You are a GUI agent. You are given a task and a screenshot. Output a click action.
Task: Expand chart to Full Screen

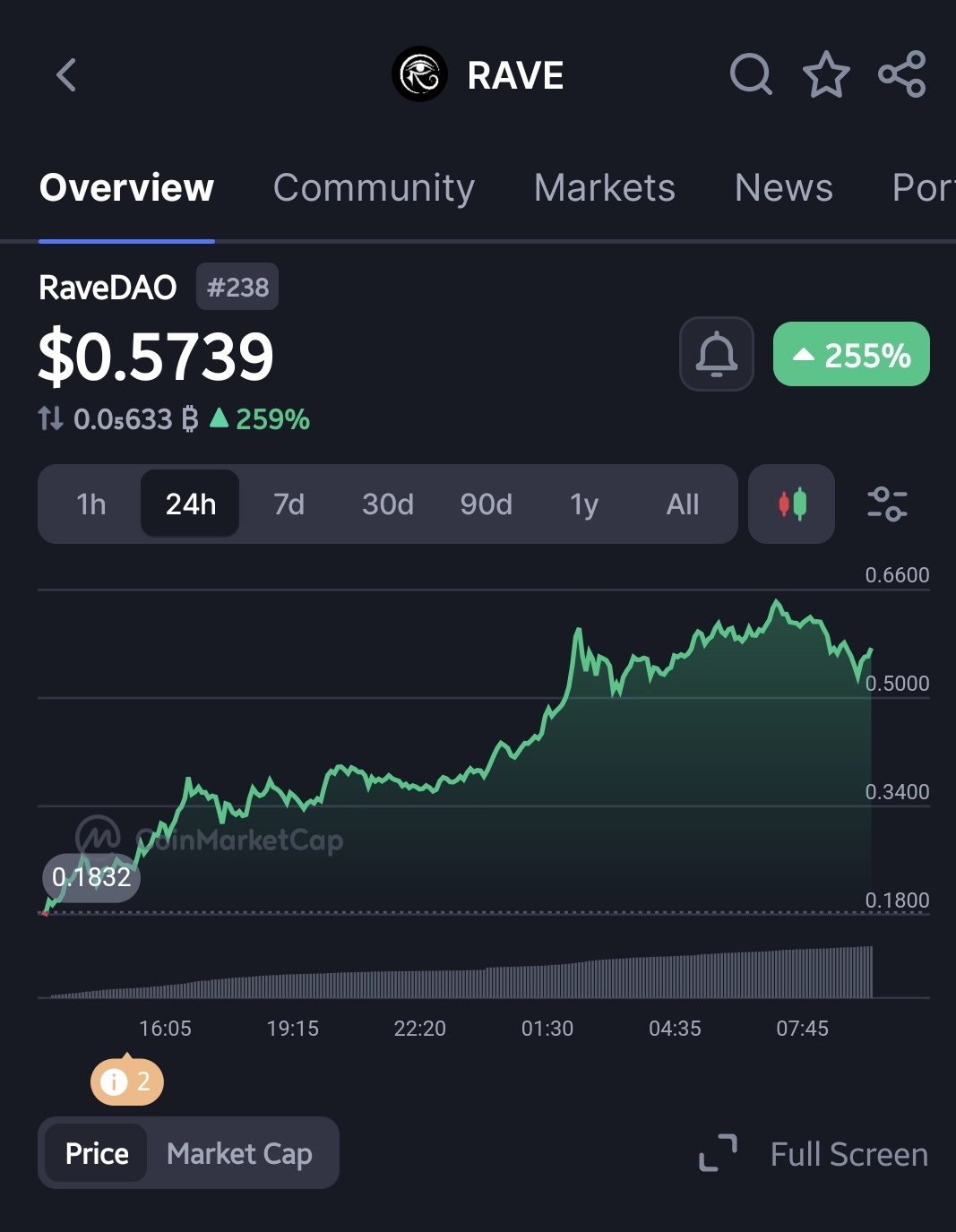tap(814, 1154)
